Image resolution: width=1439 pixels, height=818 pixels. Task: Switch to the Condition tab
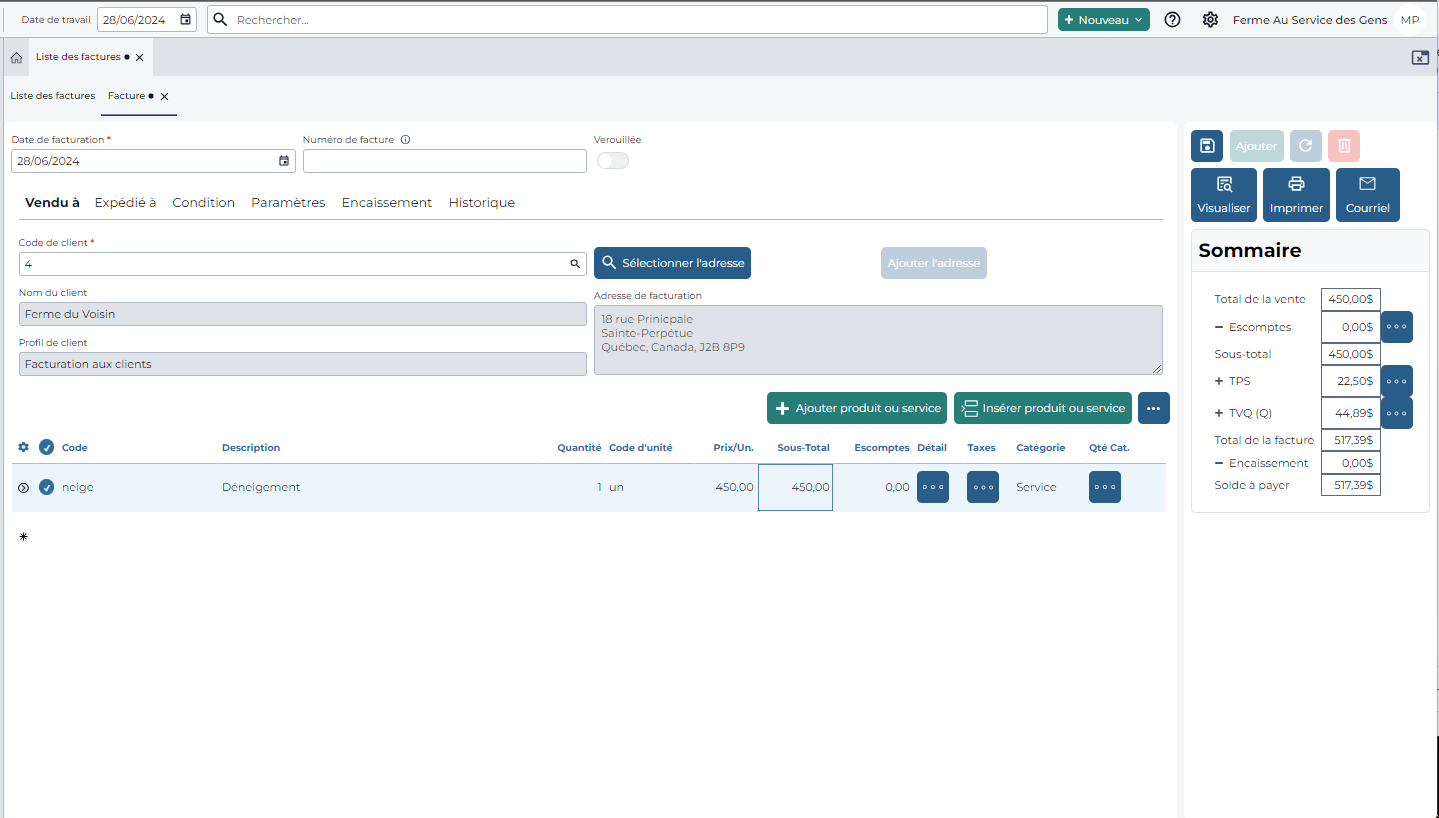pos(204,203)
